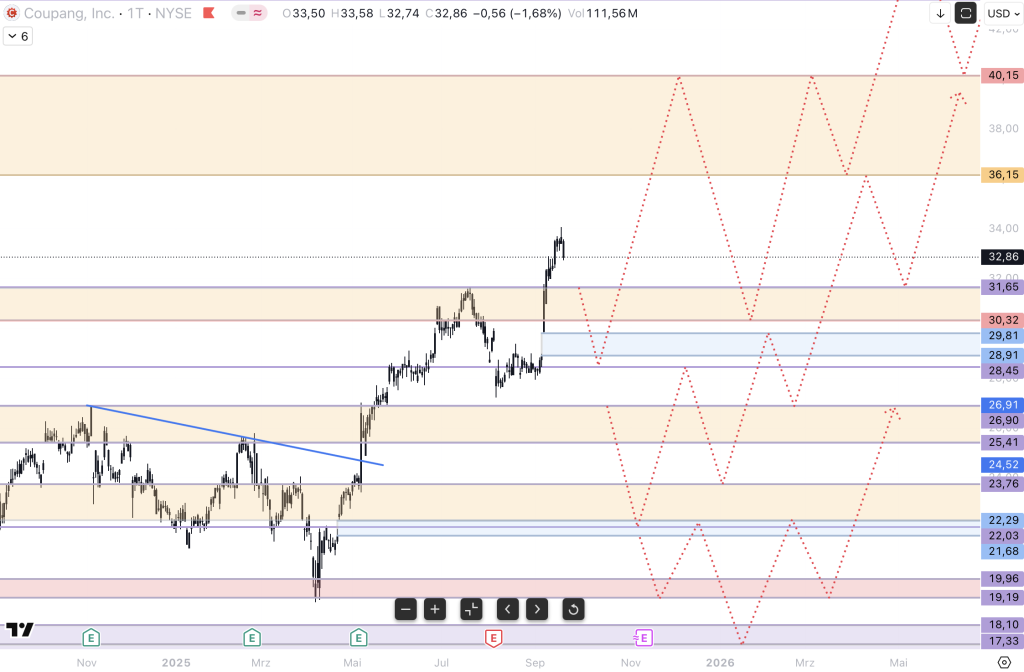Click the collapse/fit chart icon button

point(471,609)
